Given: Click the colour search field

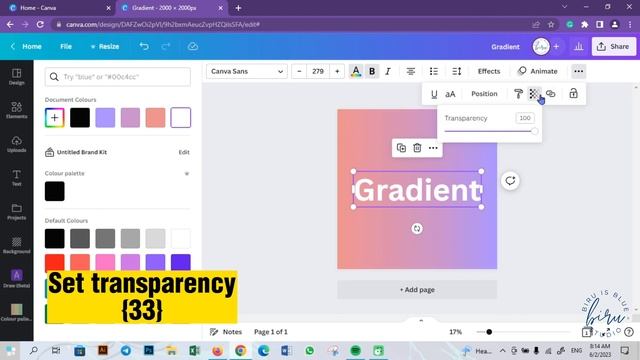Looking at the screenshot, I should [x=118, y=77].
